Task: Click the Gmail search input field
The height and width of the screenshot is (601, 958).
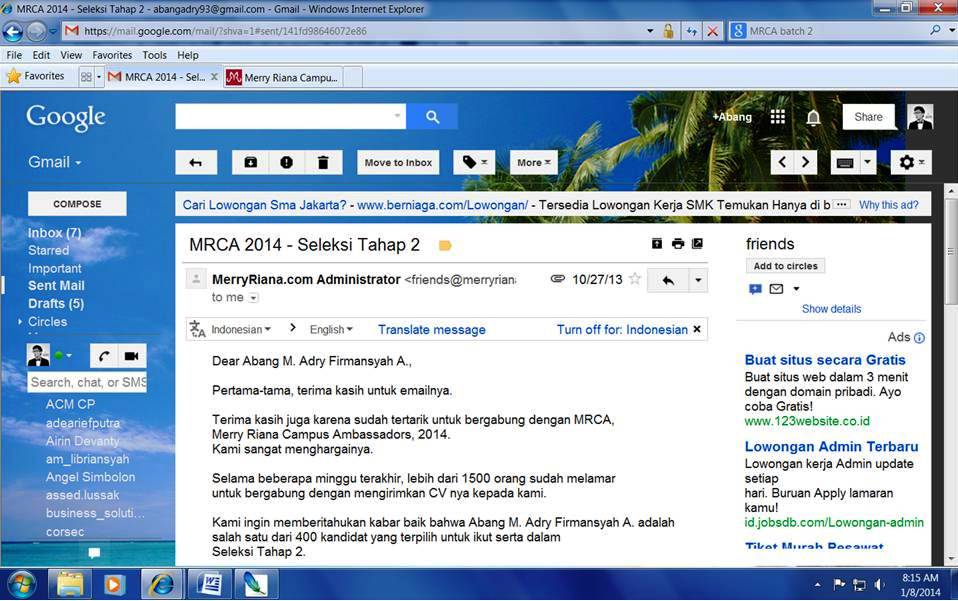Action: coord(291,116)
